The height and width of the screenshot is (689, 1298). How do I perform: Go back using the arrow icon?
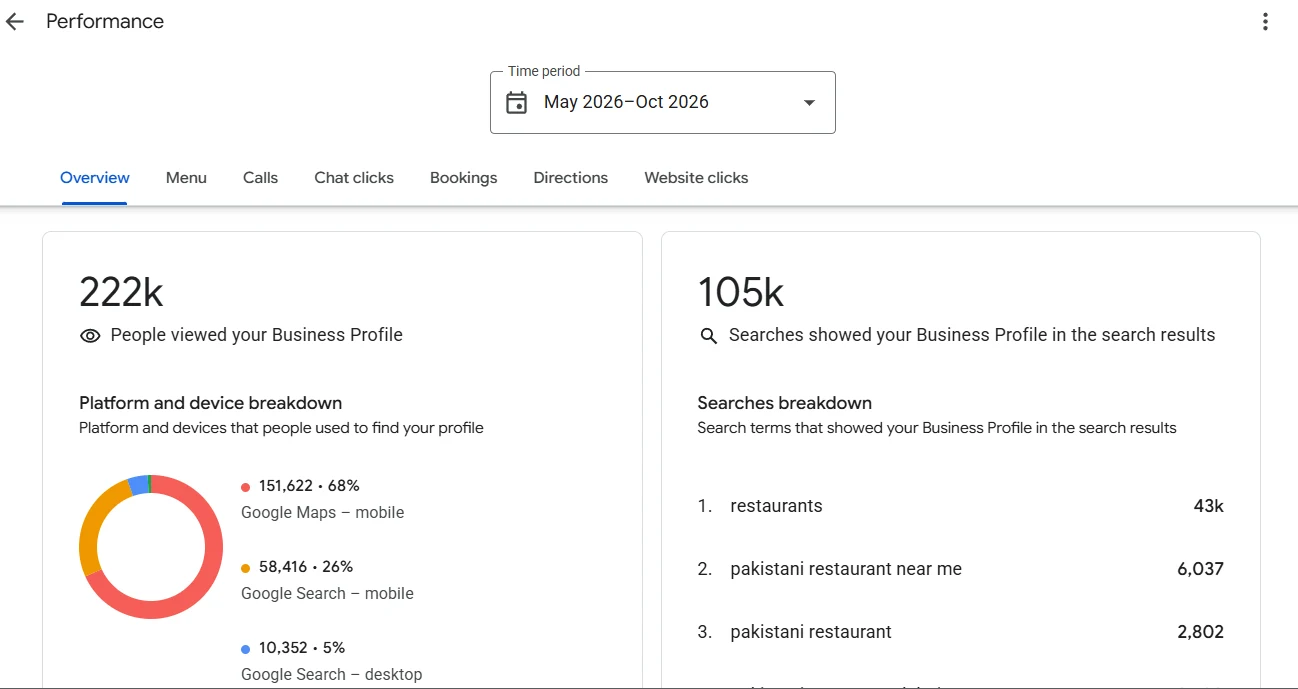click(x=14, y=22)
